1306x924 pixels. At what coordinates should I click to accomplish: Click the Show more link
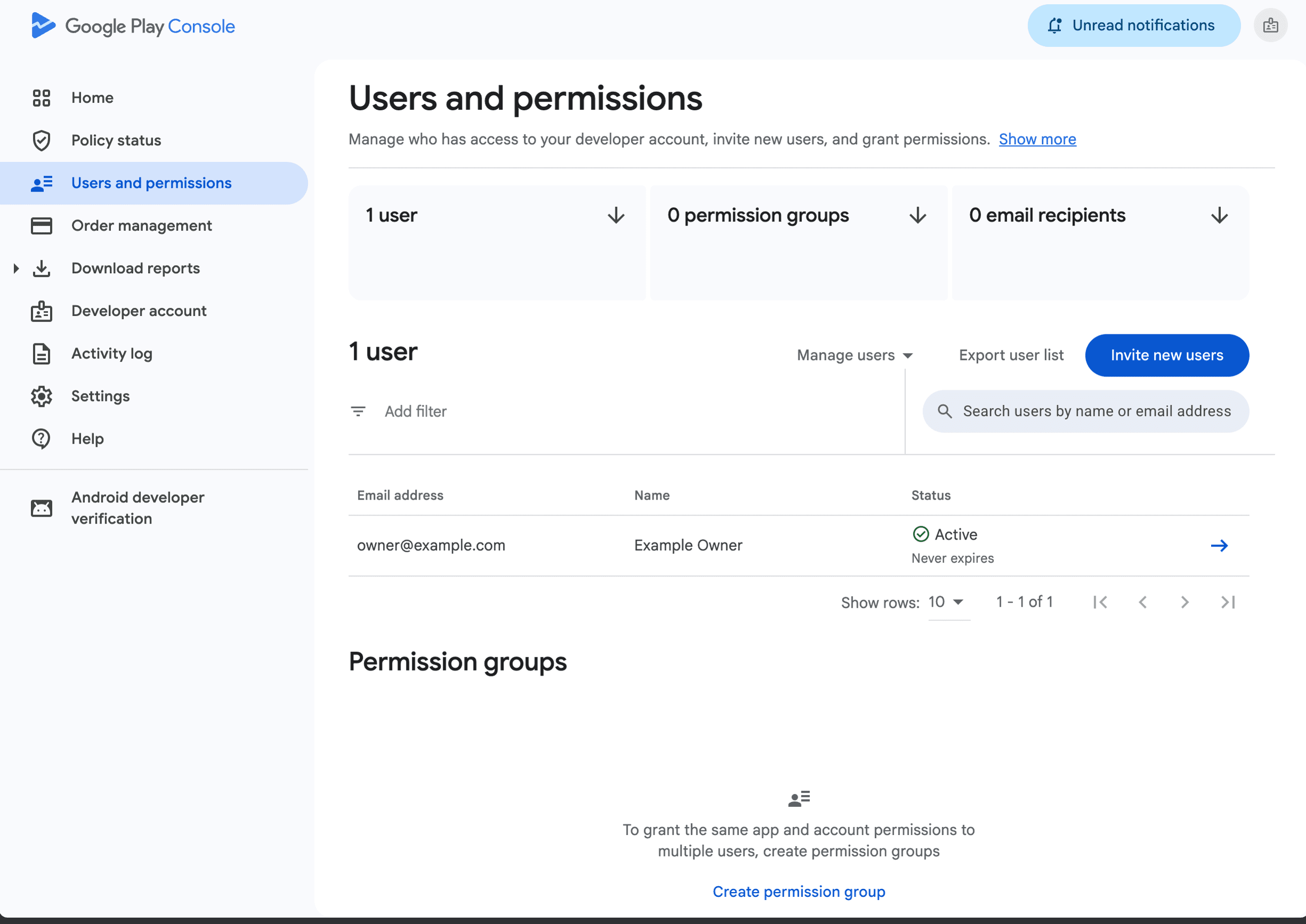pos(1037,140)
